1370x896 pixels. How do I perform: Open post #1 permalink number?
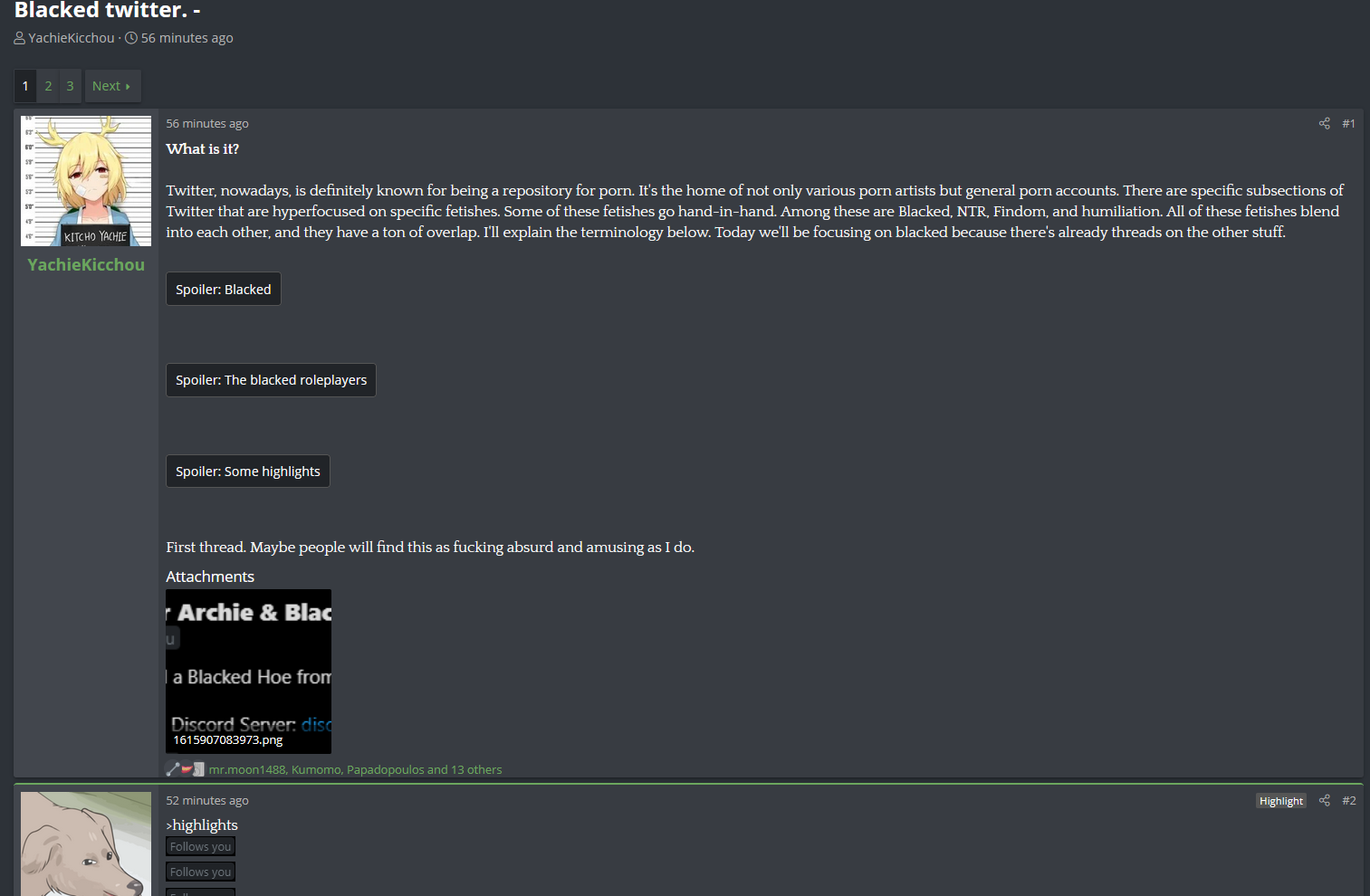1348,124
